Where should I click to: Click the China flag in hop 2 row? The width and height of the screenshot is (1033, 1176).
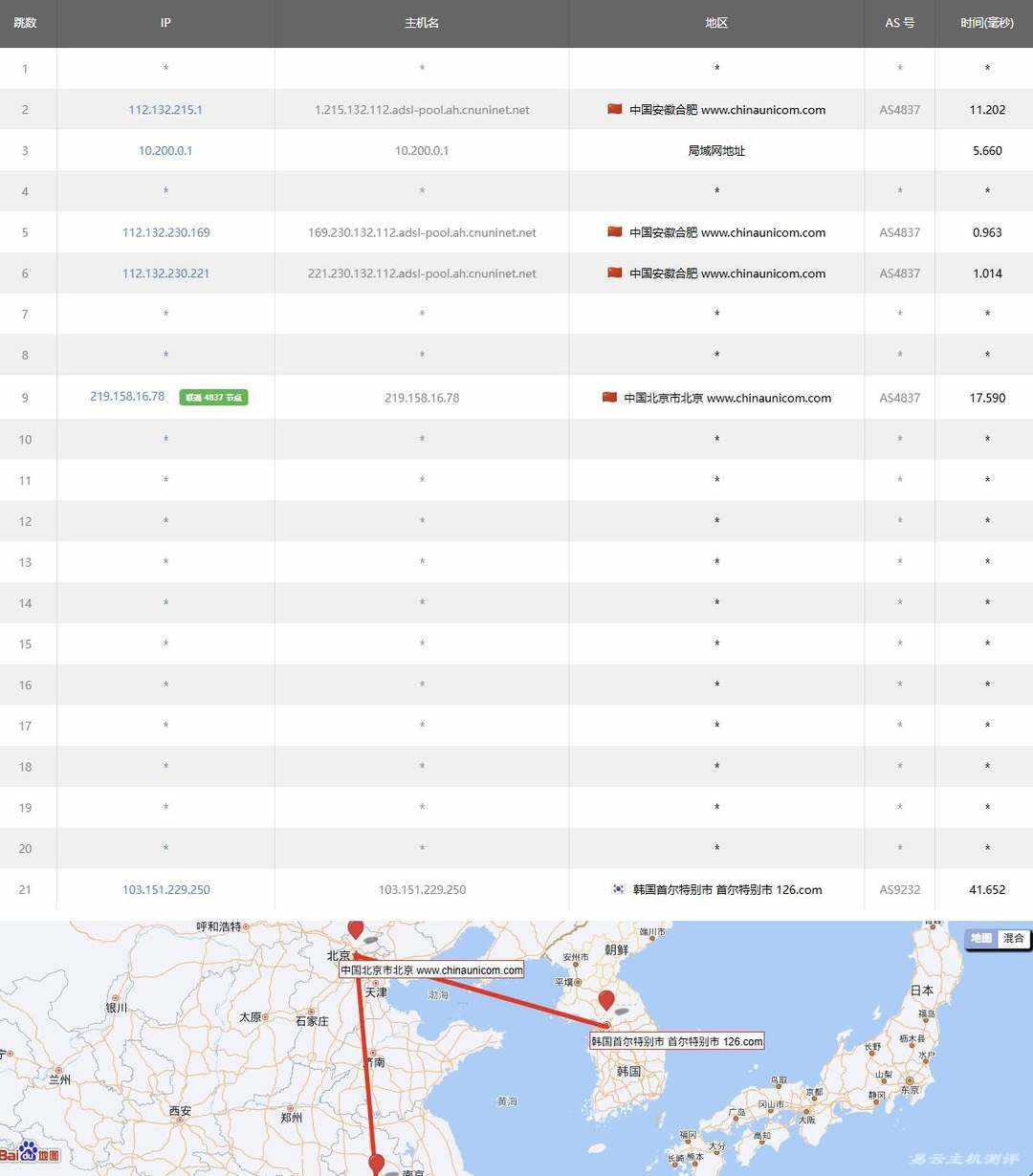615,109
